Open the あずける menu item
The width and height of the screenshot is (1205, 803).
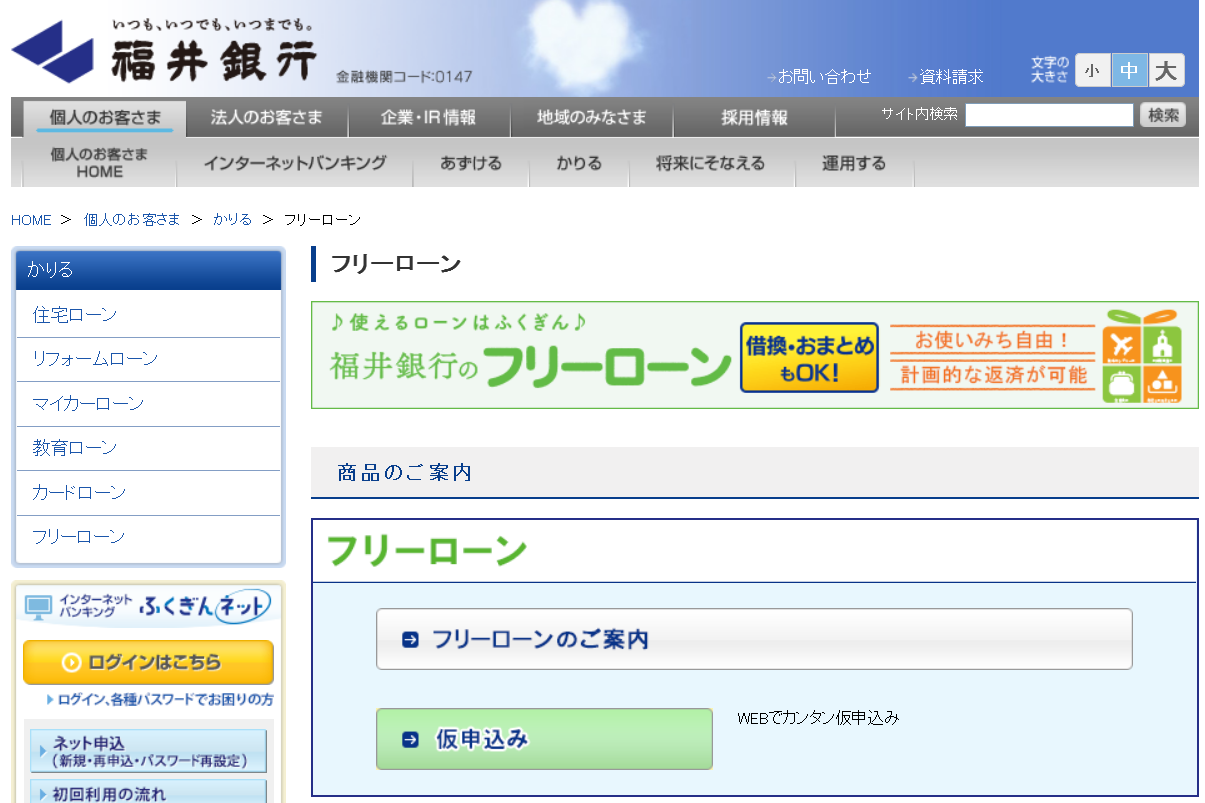pos(470,163)
